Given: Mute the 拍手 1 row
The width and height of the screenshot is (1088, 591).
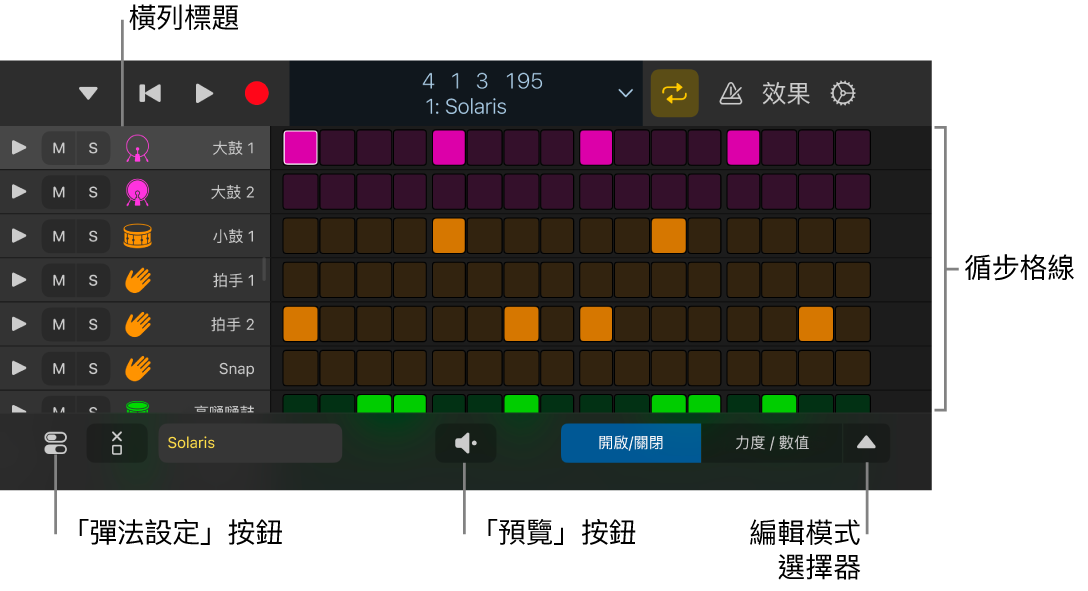Looking at the screenshot, I should (x=59, y=280).
